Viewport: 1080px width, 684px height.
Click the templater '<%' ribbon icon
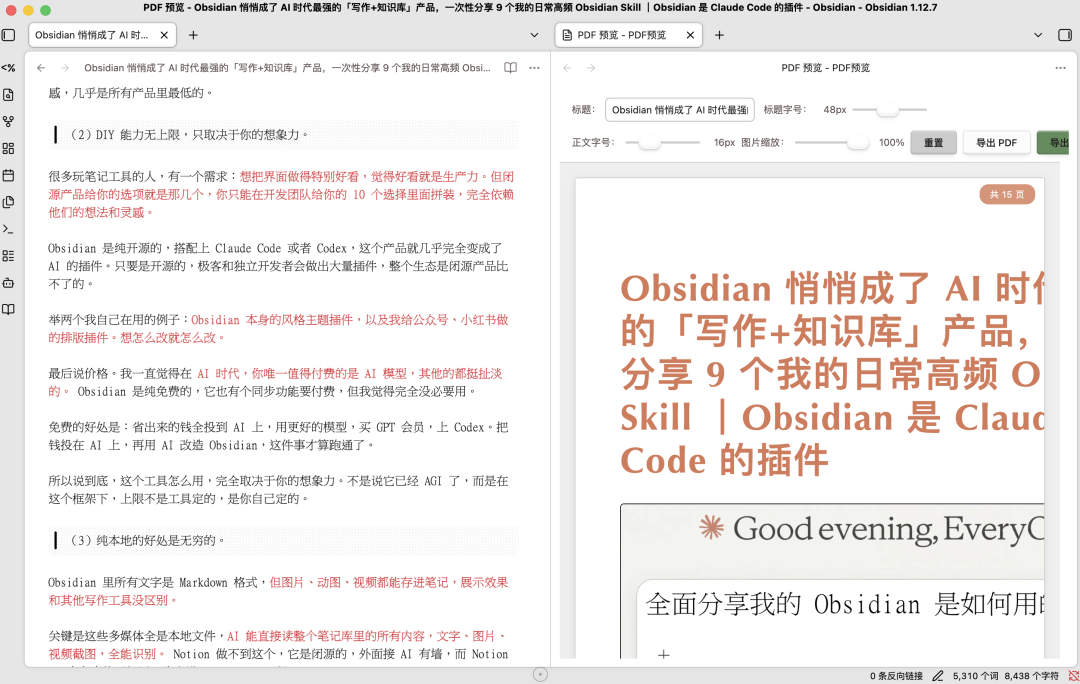click(8, 68)
